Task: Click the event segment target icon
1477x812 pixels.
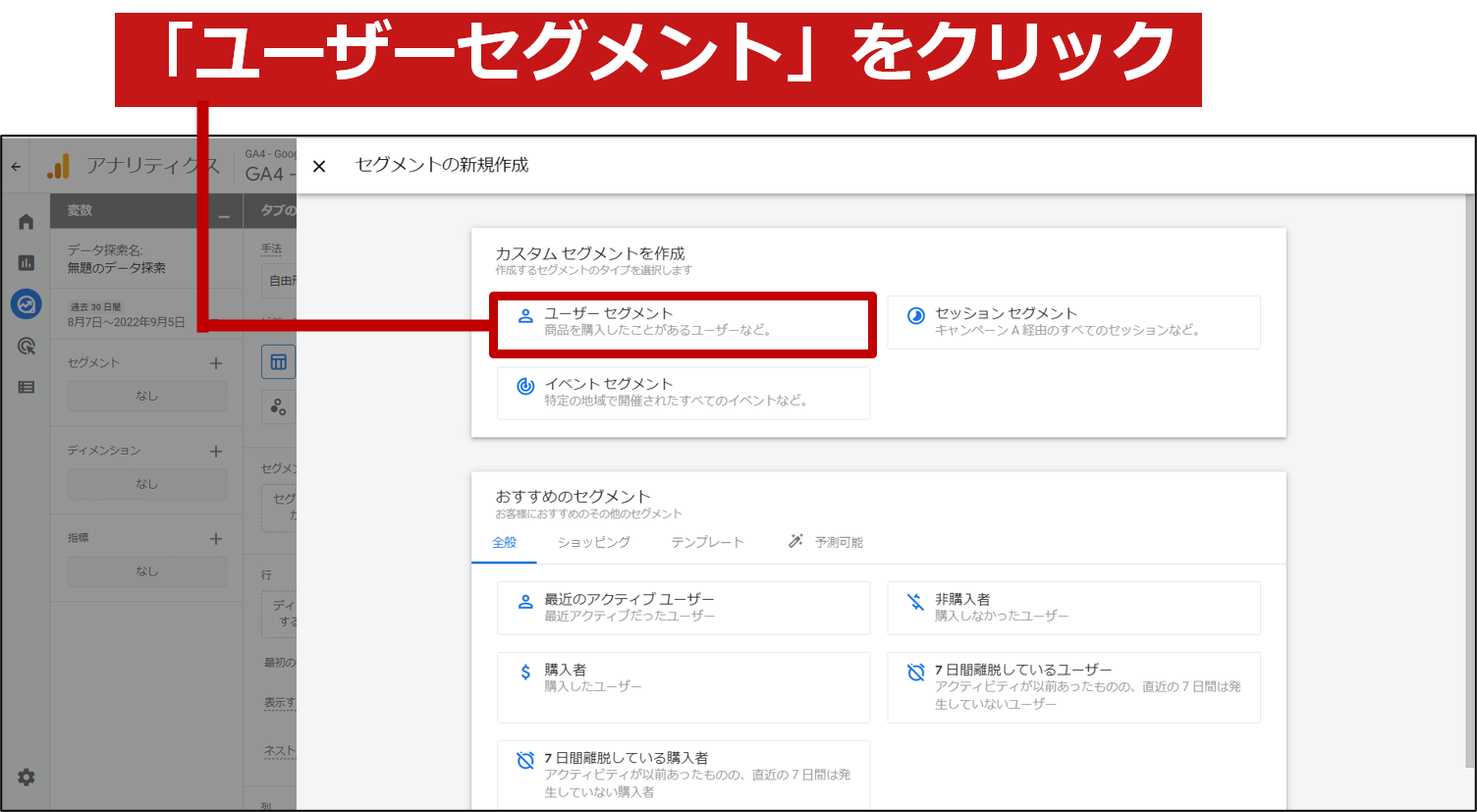Action: pos(525,386)
